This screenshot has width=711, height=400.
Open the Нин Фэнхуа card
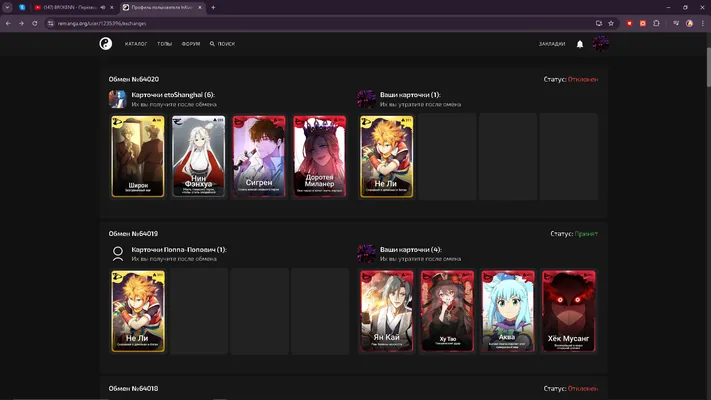[x=199, y=156]
